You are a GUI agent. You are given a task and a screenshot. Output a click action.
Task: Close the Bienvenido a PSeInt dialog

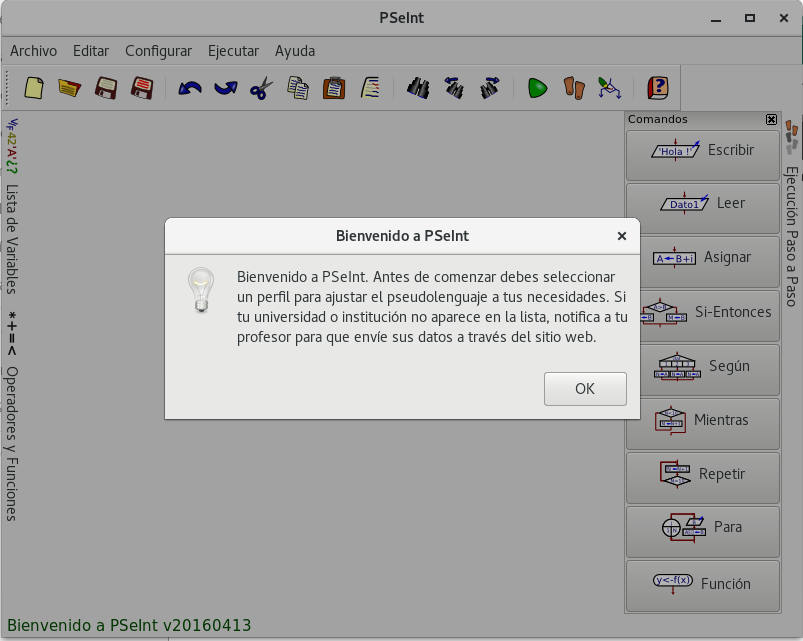pos(622,236)
